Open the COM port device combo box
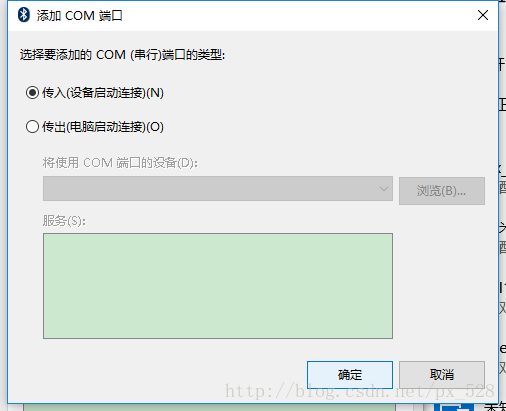Screen dimensions: 506x411 click(218, 189)
